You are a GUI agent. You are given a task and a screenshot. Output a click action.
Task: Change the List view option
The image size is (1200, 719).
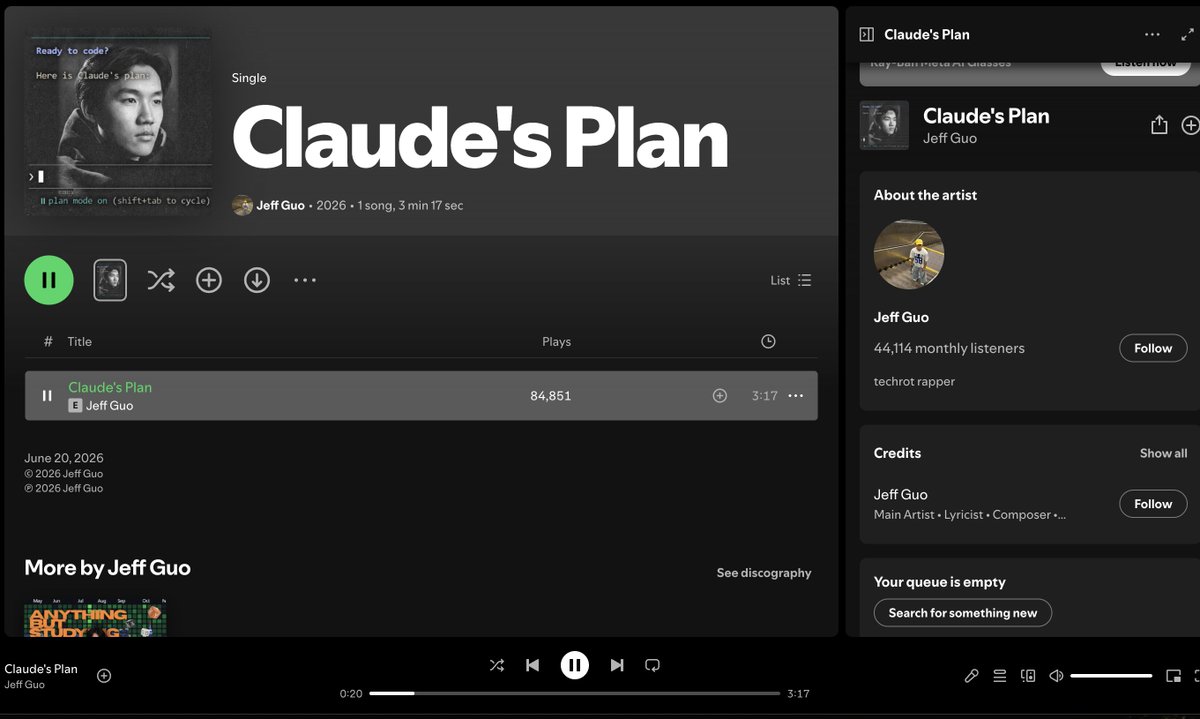(x=791, y=281)
